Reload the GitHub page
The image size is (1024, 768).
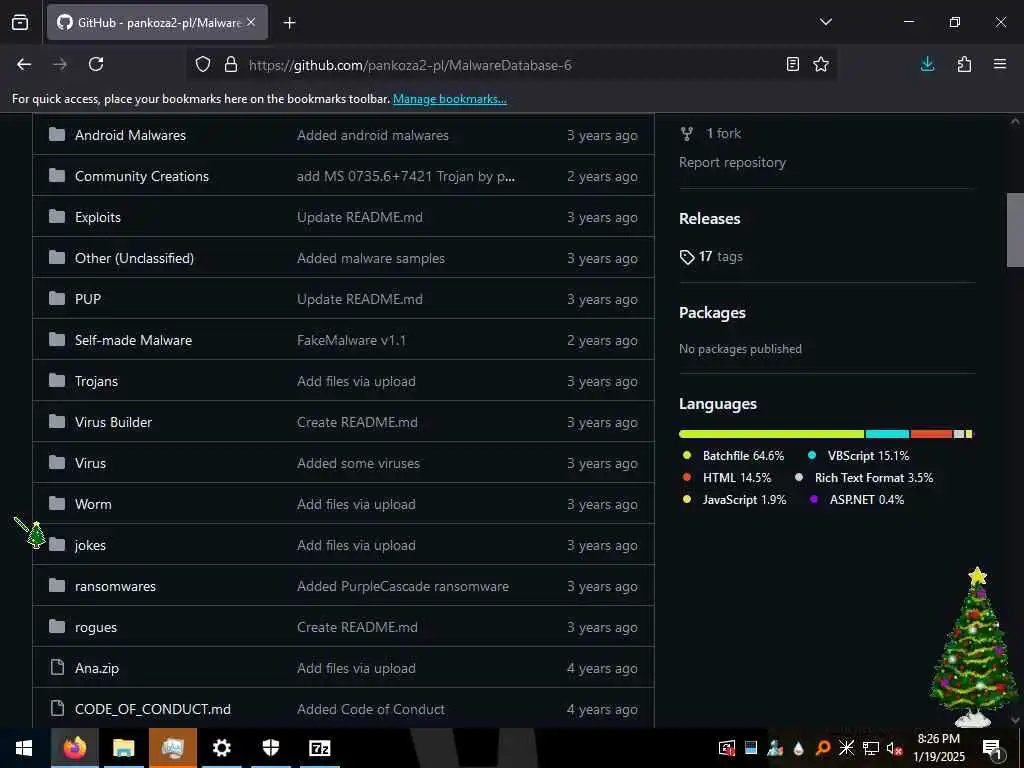pos(96,64)
